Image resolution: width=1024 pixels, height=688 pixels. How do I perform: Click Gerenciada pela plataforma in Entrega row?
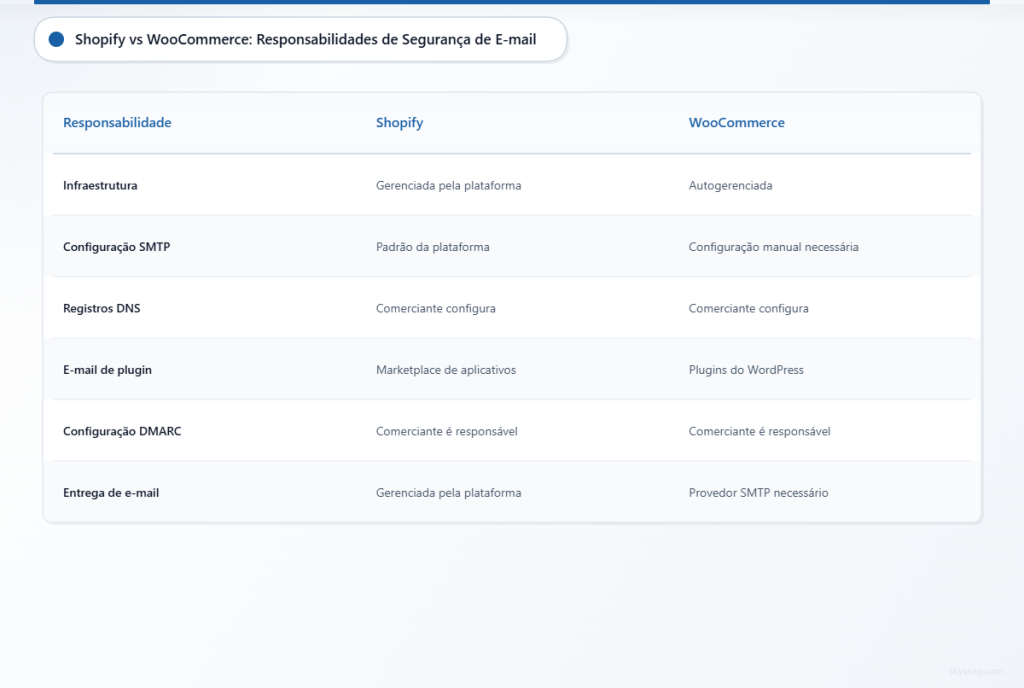tap(449, 493)
